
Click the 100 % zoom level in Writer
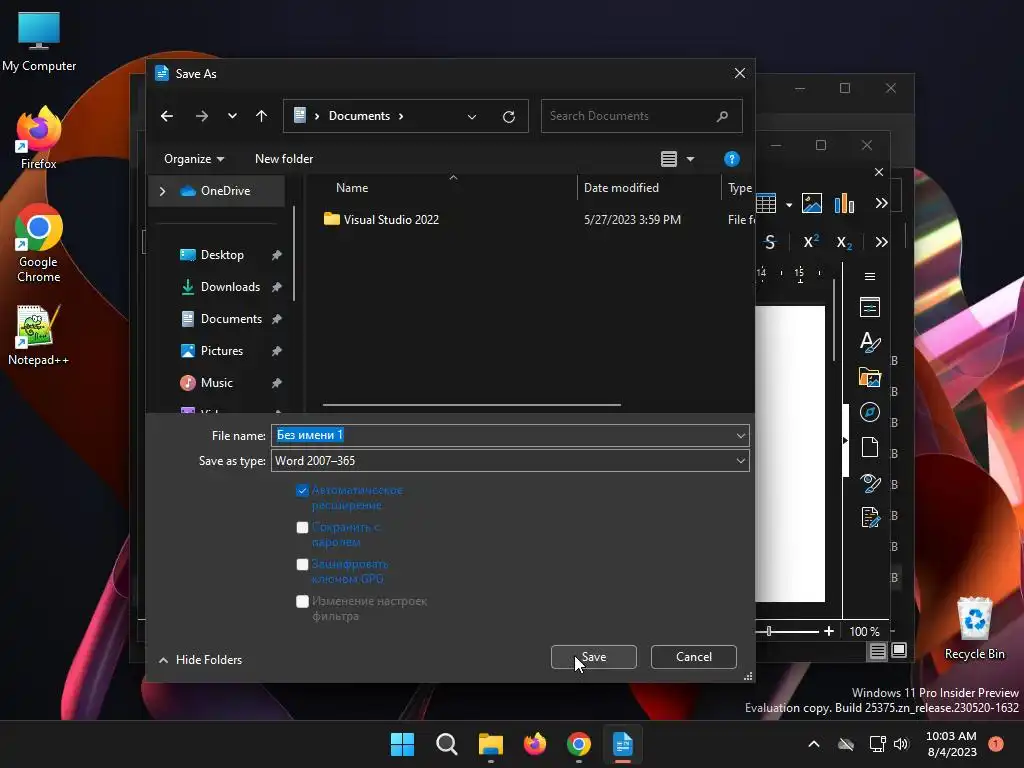coord(864,632)
